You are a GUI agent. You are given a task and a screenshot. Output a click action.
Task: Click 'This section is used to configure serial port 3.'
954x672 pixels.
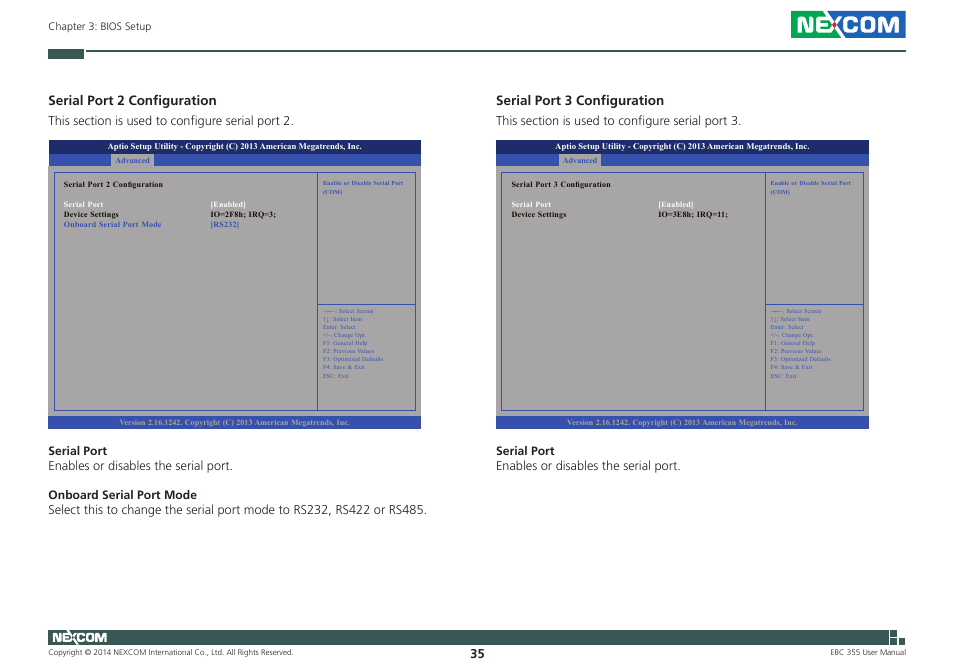click(x=619, y=120)
